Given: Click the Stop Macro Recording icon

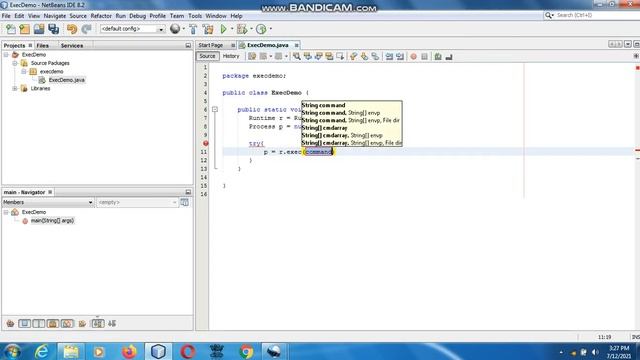Looking at the screenshot, I should coord(424,57).
